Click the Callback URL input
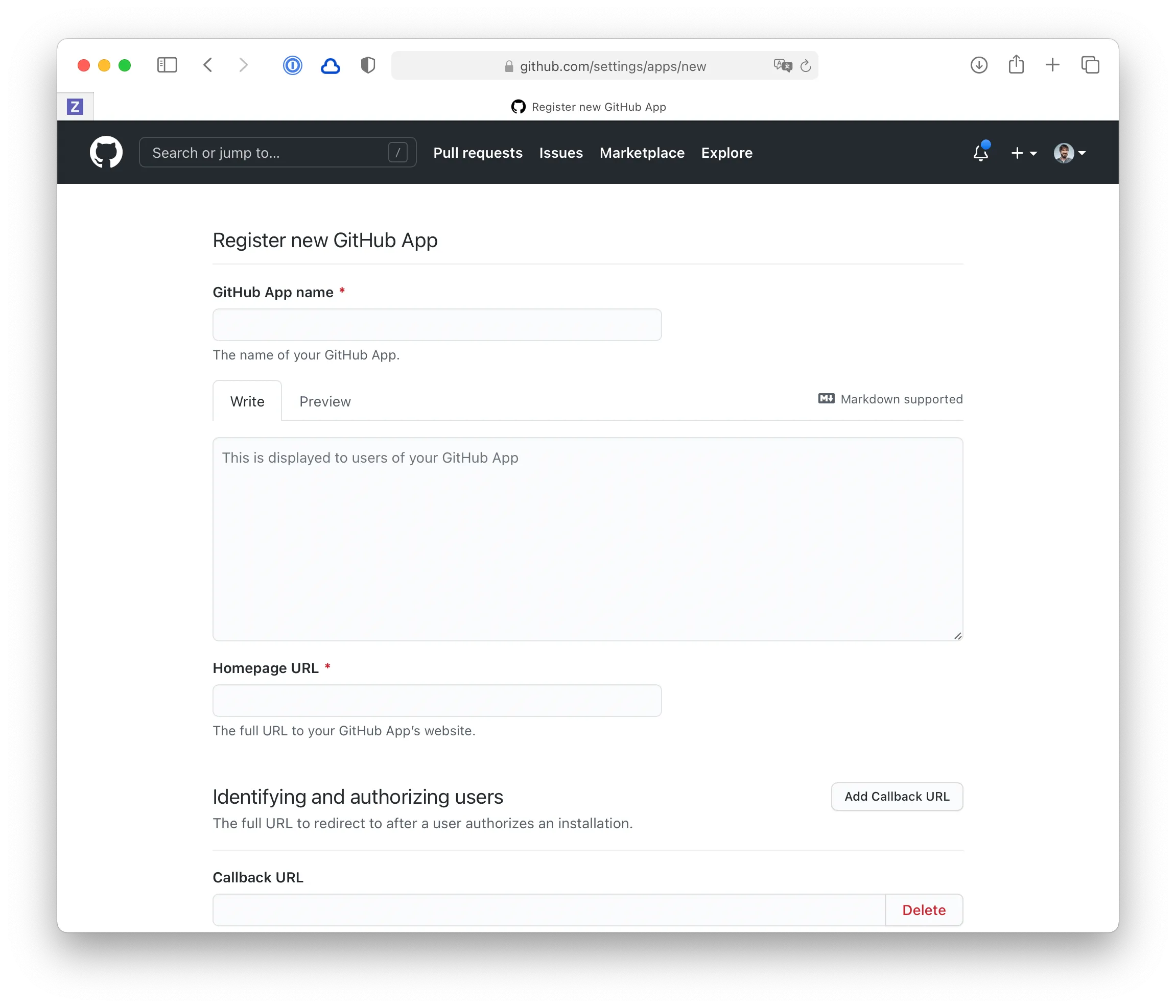This screenshot has height=1008, width=1176. [x=549, y=910]
